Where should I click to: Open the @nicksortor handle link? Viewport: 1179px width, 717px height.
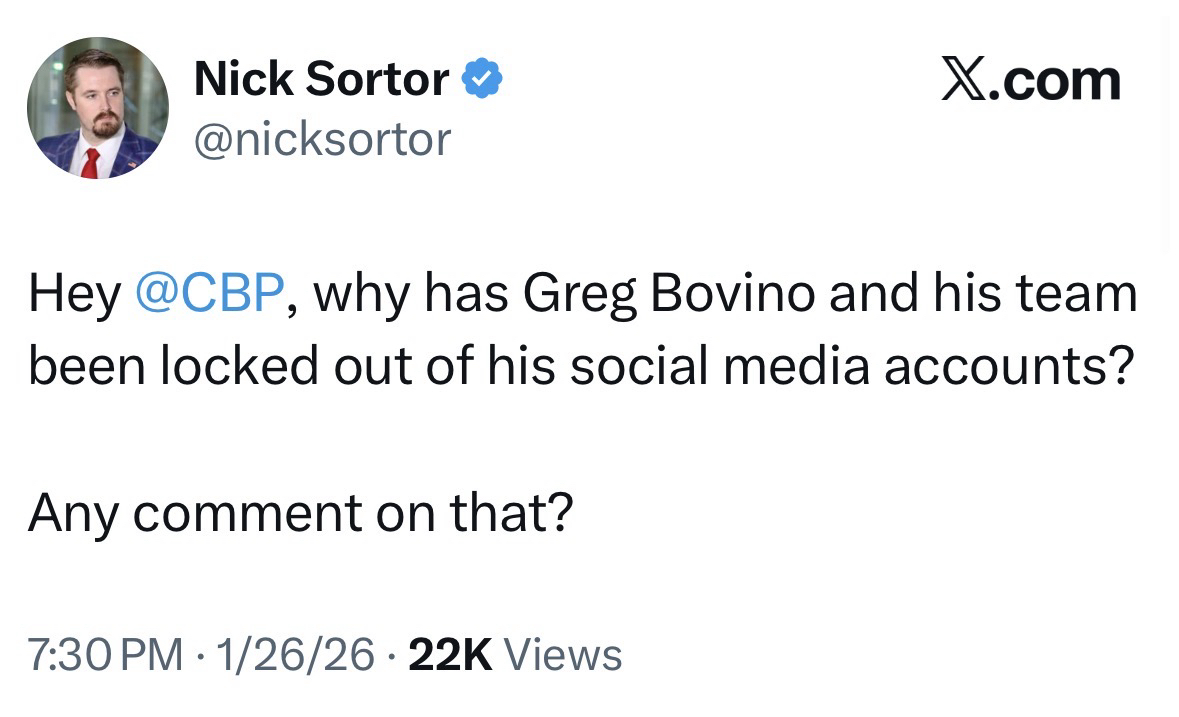tap(322, 139)
